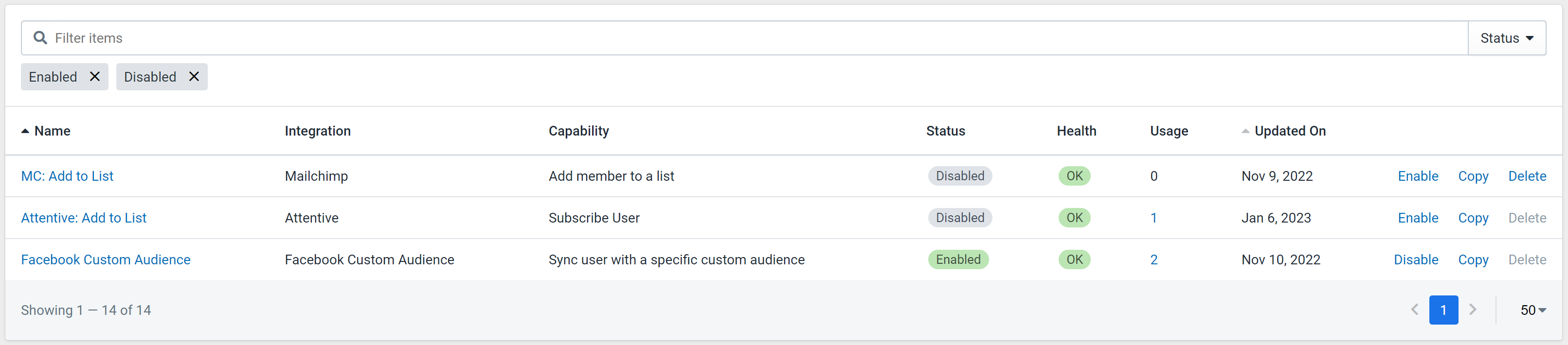Open Attentive: Add to List

pyautogui.click(x=84, y=218)
